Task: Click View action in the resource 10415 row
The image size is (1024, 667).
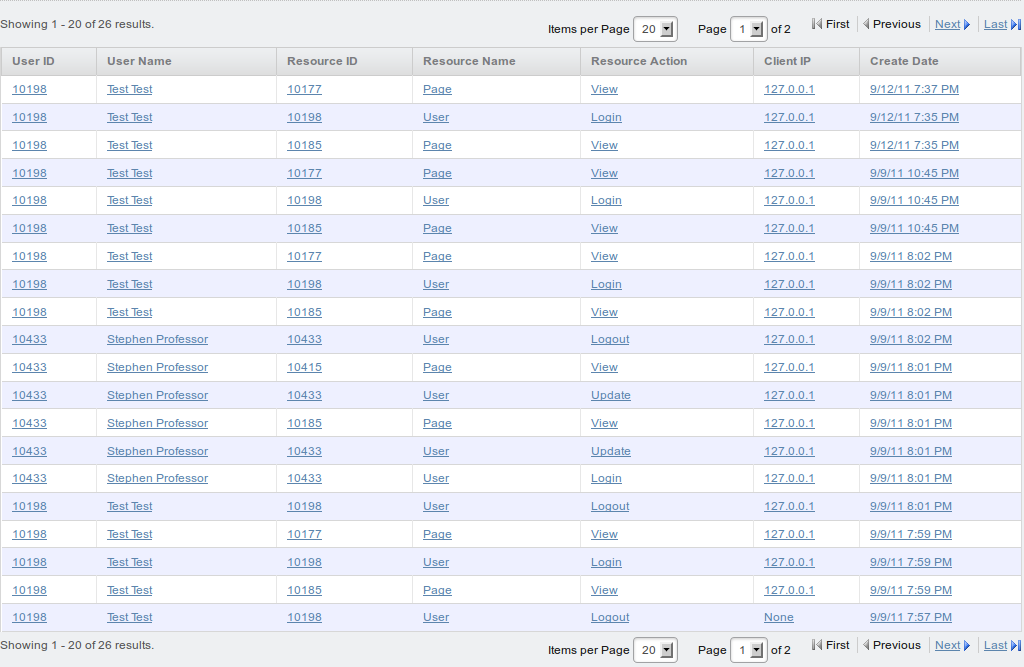Action: coord(604,368)
